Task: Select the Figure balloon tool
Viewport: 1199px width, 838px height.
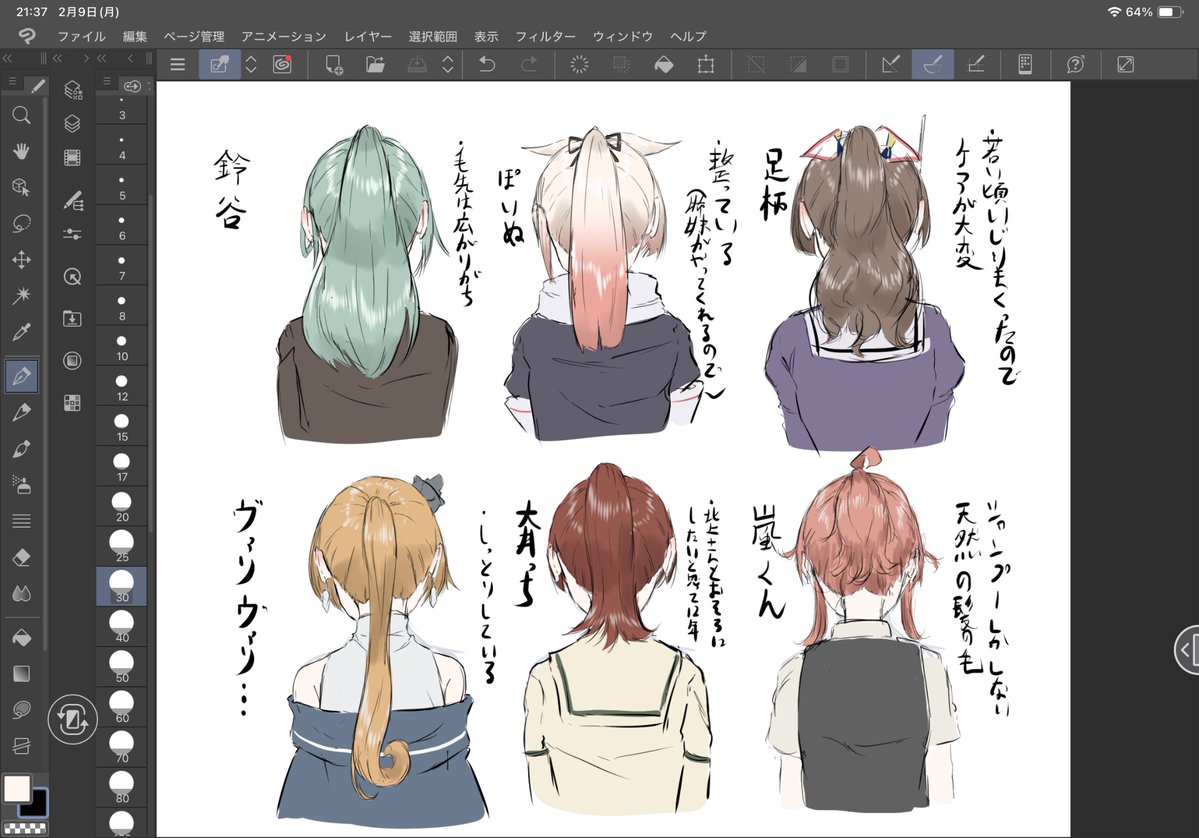Action: pyautogui.click(x=21, y=710)
